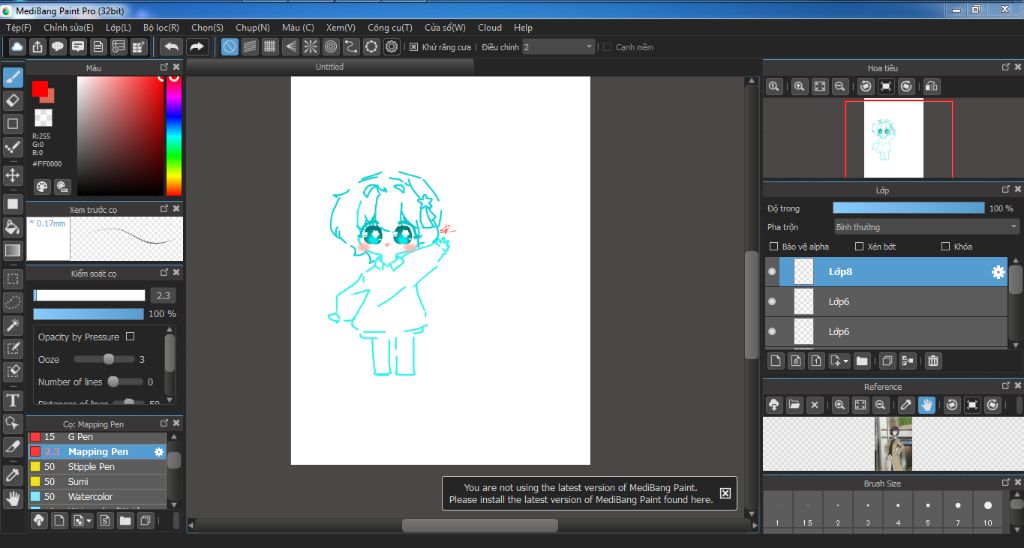
Task: Switch to the Untitled canvas tab
Action: point(329,67)
